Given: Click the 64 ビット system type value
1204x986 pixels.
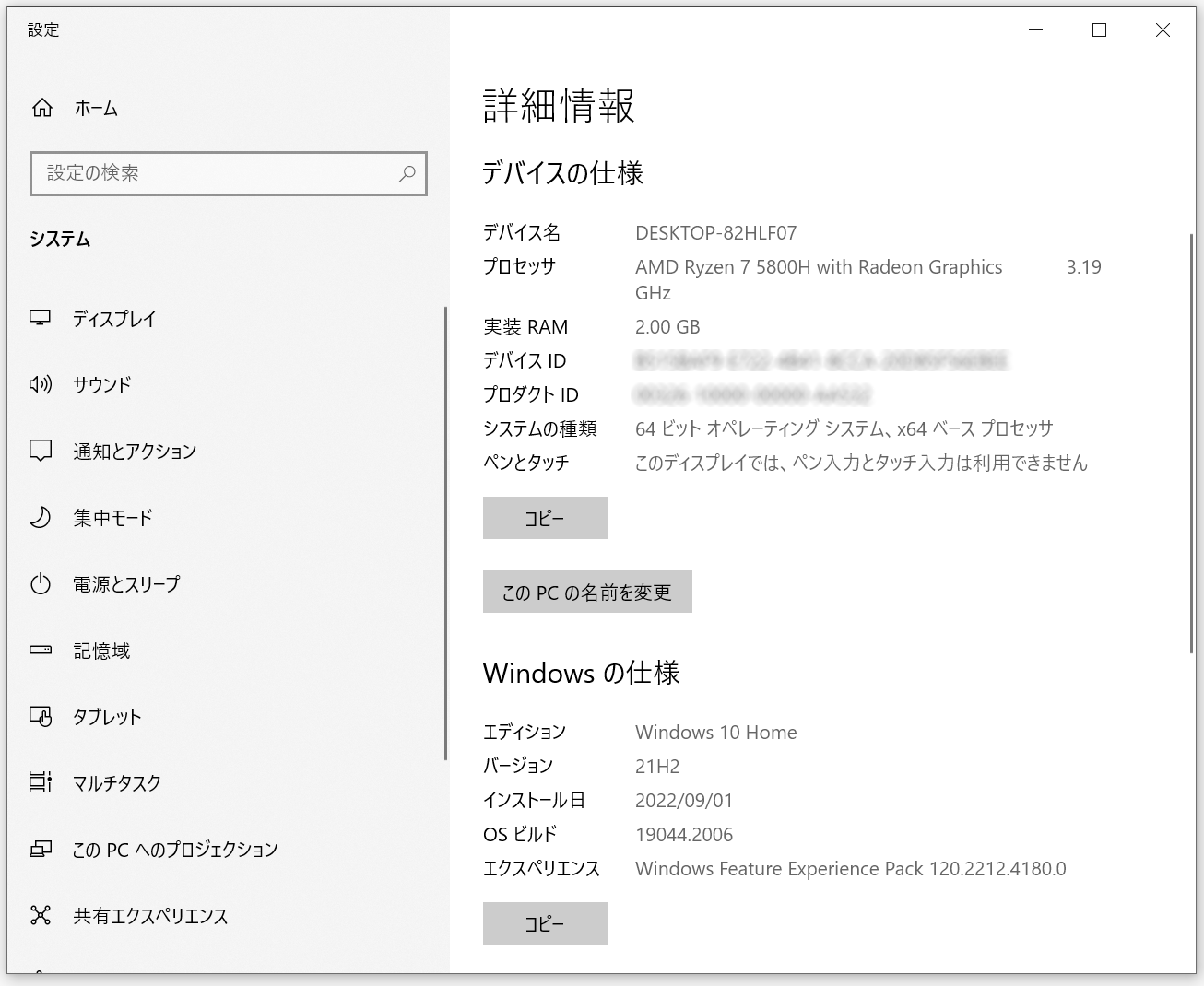Looking at the screenshot, I should point(844,428).
